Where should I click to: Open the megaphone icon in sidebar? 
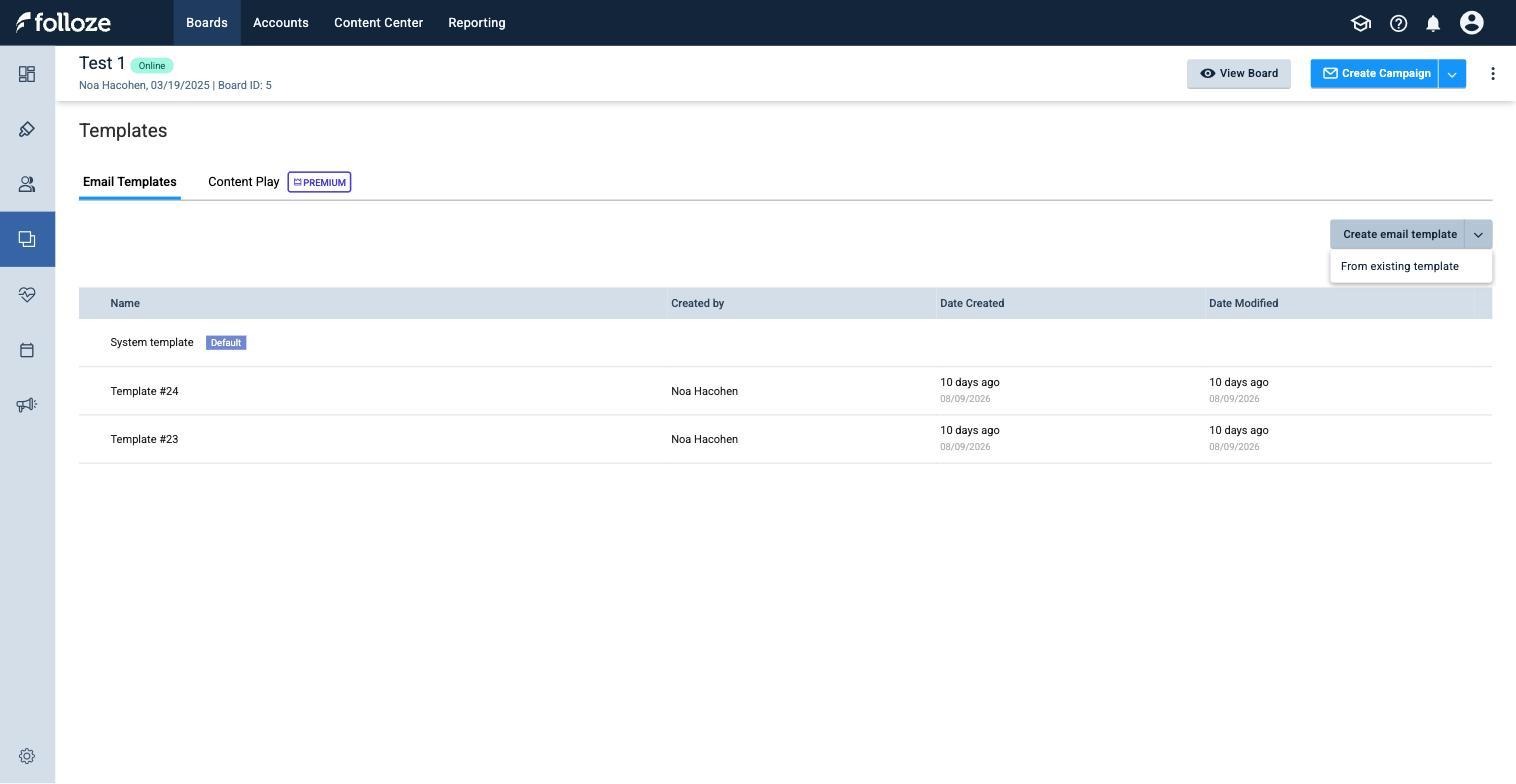pyautogui.click(x=27, y=405)
